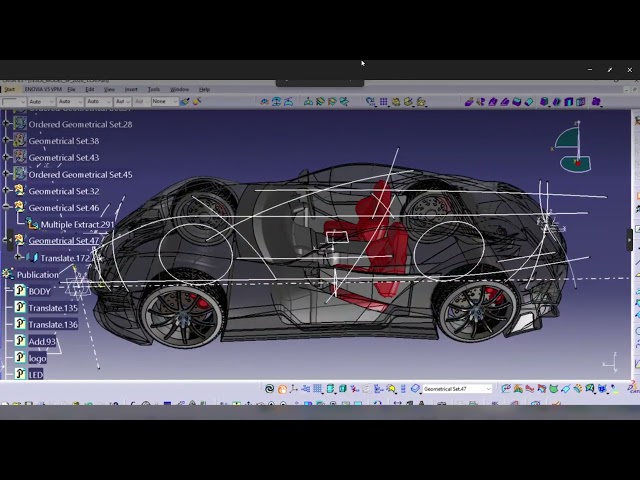Screen dimensions: 640x480
Task: Click the Axis System icon in bottom toolbar
Action: 293,389
